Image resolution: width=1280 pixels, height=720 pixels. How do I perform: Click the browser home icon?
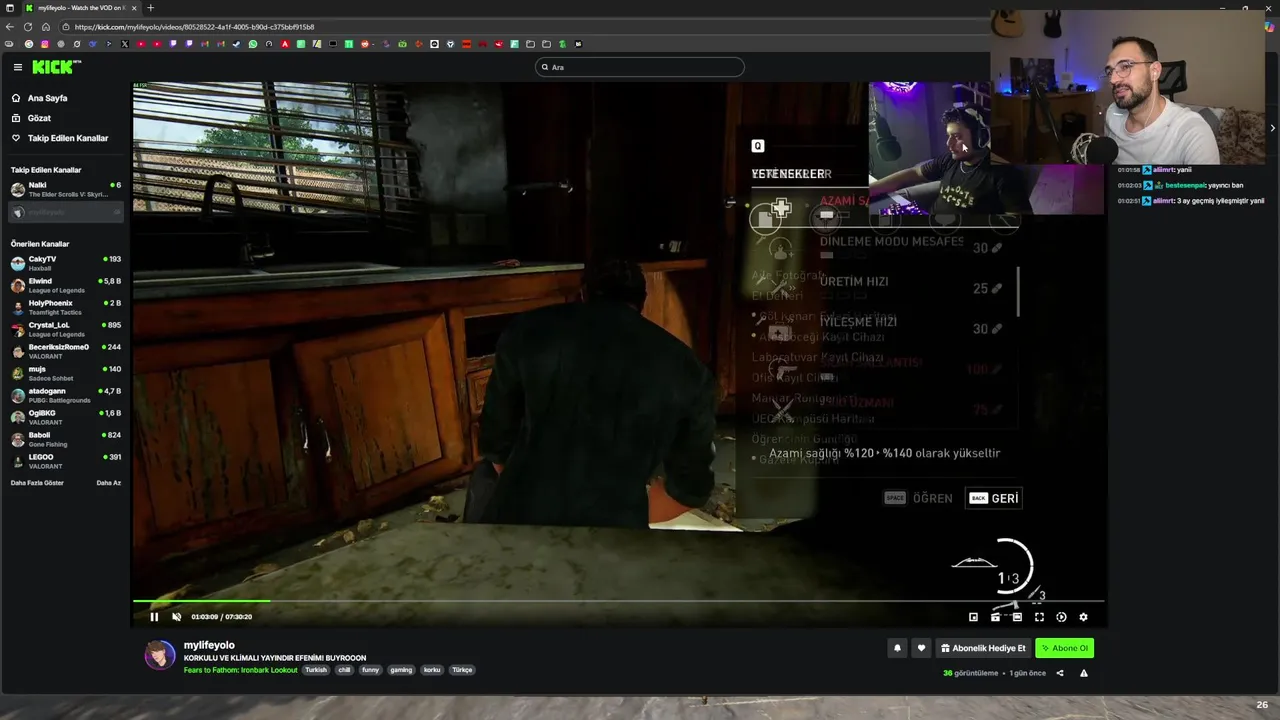(x=45, y=27)
